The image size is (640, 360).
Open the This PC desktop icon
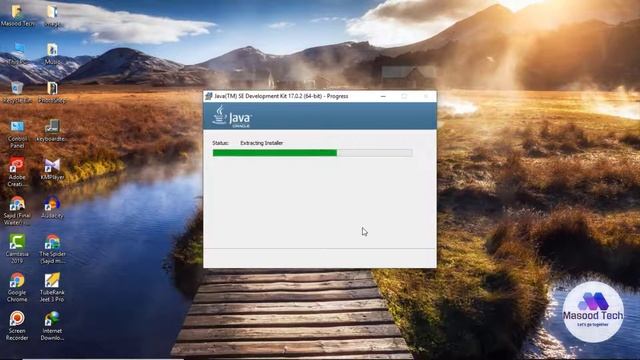[17, 53]
